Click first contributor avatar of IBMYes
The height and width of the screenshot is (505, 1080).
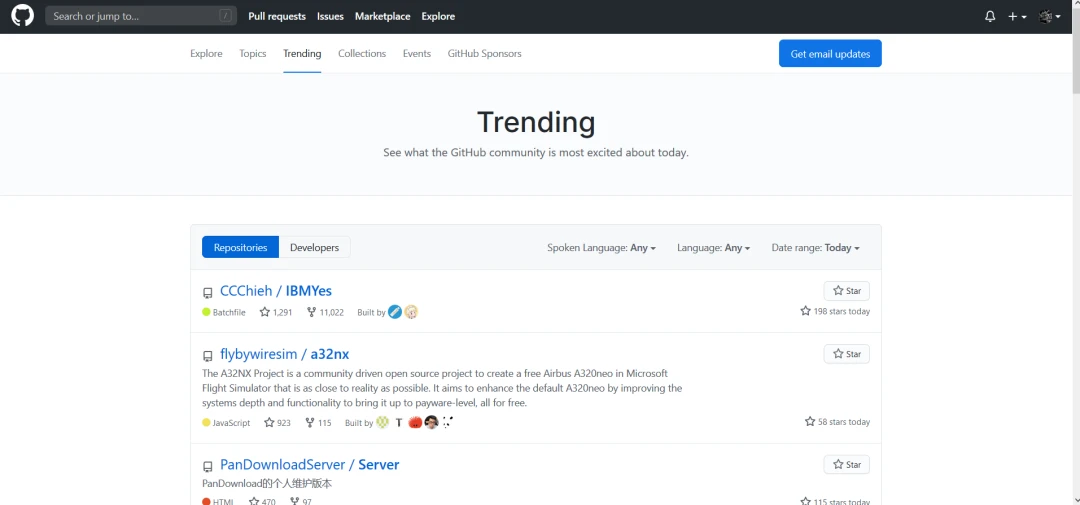coord(395,312)
